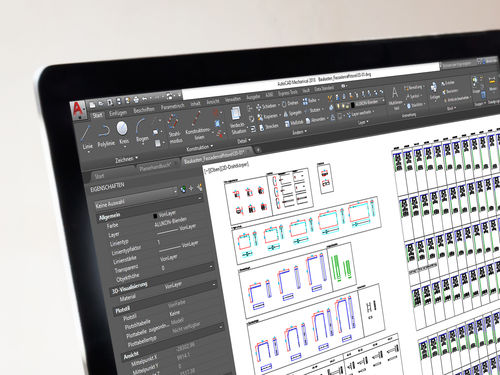Click the Planerhandbuch document tab
The image size is (500, 375).
click(155, 167)
